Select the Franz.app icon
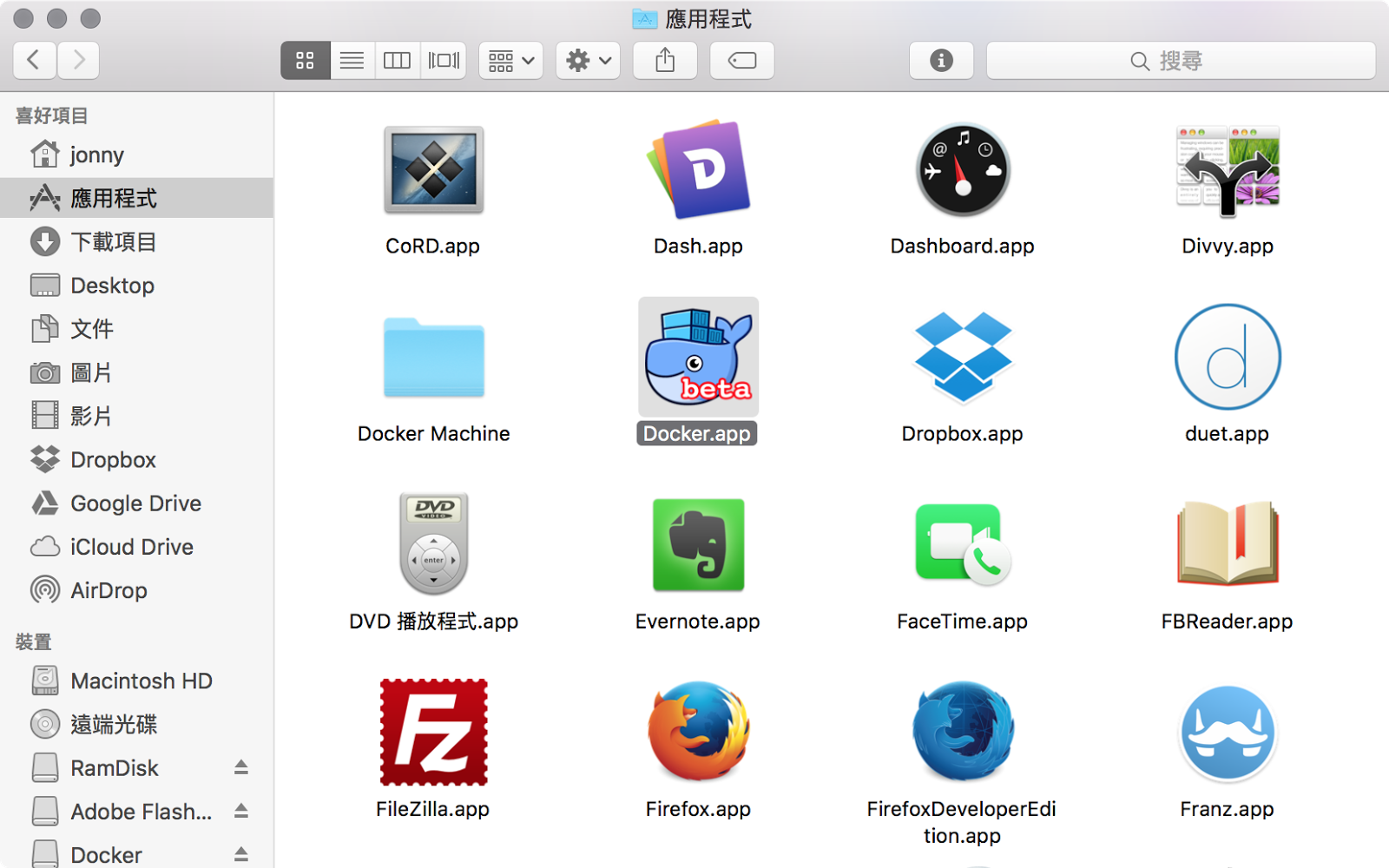Viewport: 1389px width, 868px height. pyautogui.click(x=1228, y=733)
